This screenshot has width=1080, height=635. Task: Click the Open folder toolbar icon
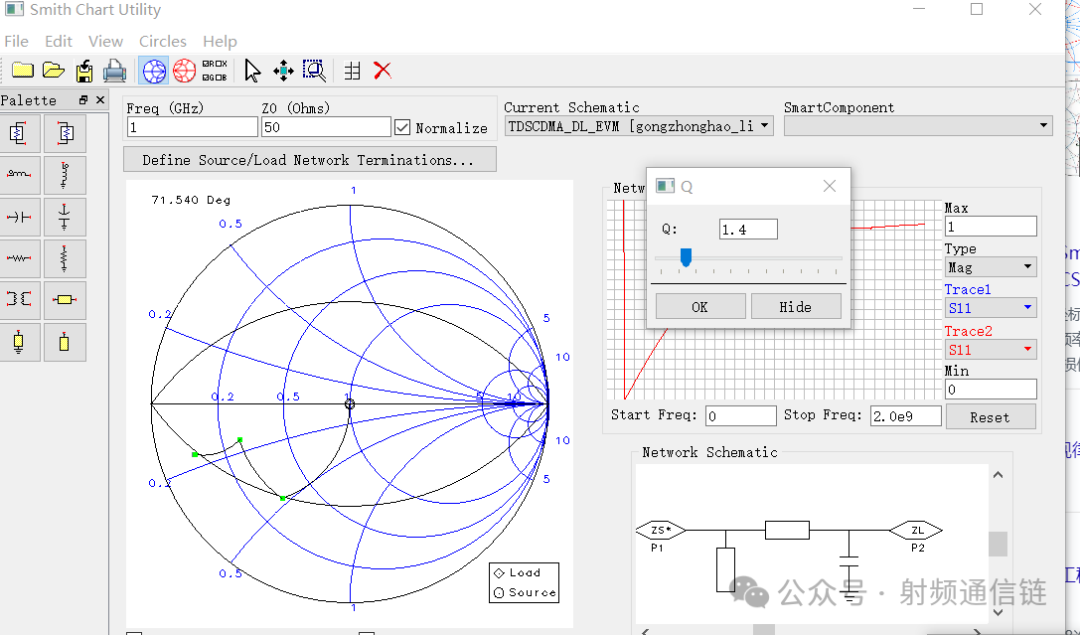pyautogui.click(x=53, y=70)
